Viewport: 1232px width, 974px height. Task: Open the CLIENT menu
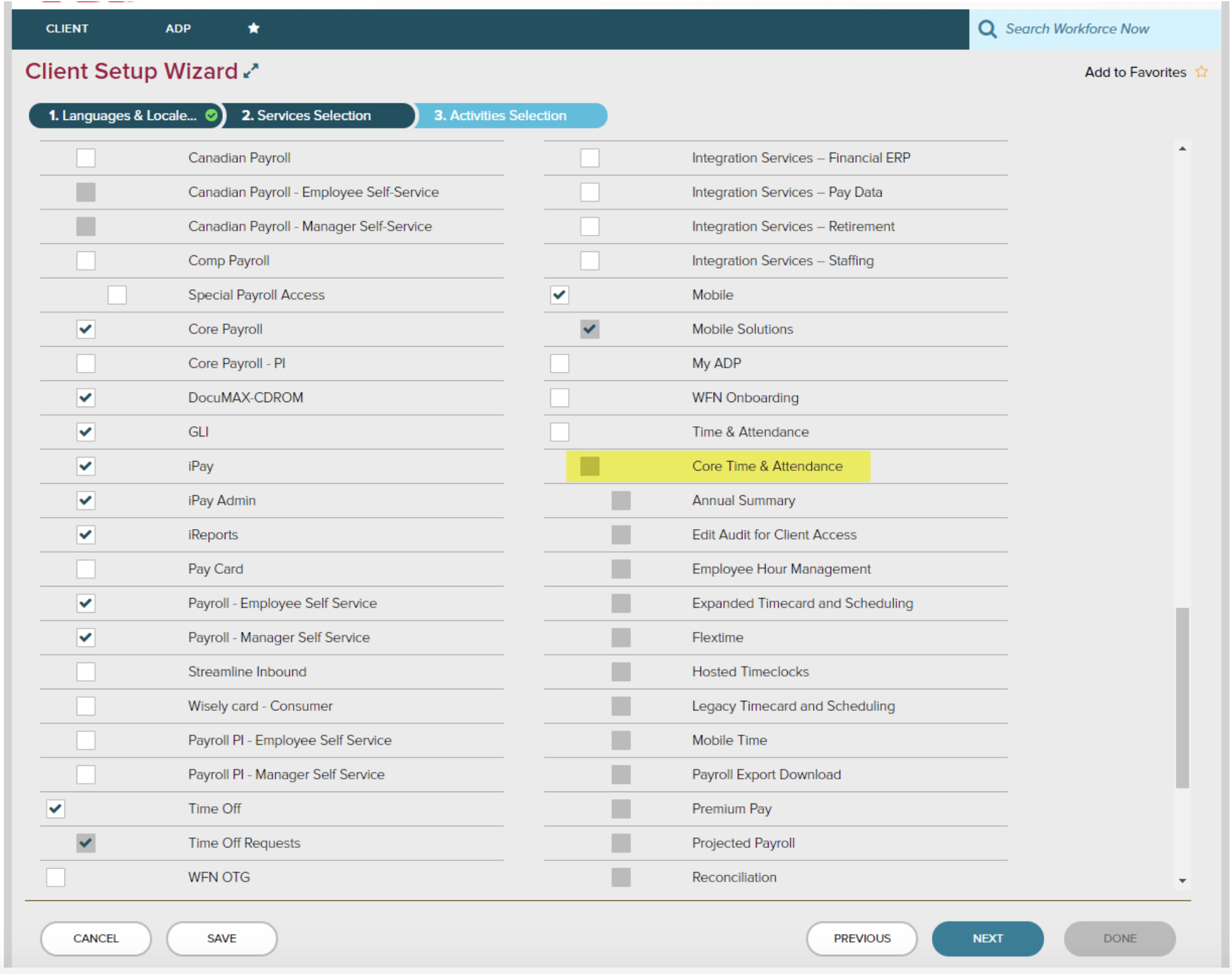click(67, 29)
